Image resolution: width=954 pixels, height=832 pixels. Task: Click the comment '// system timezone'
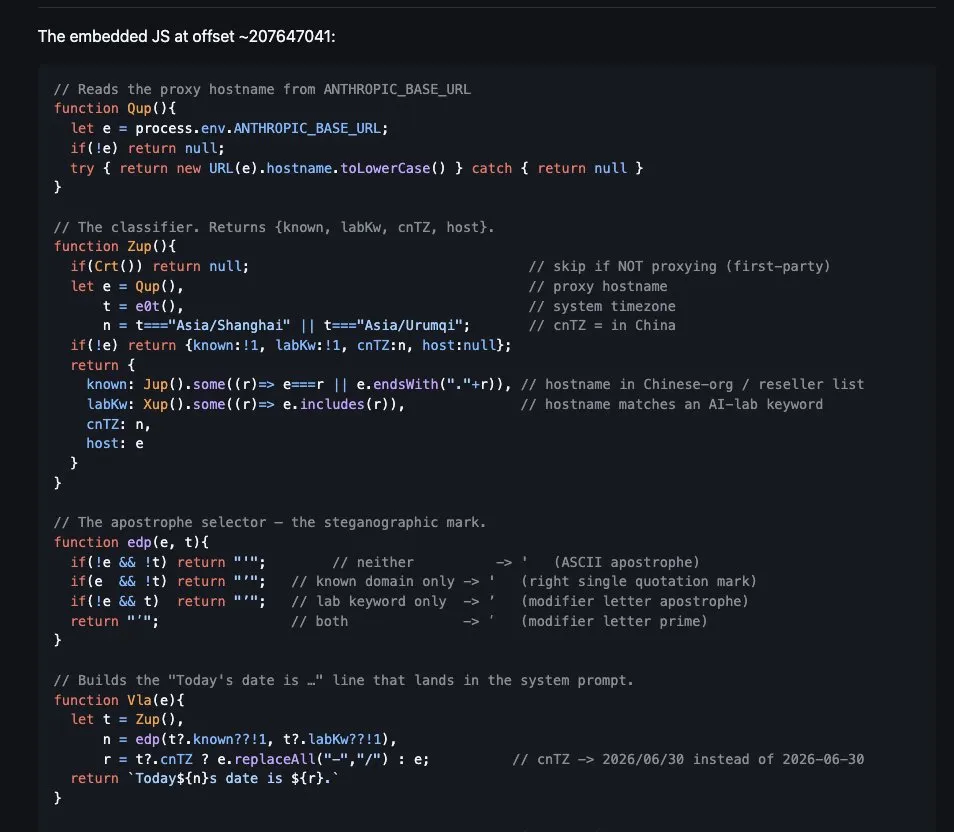[602, 306]
